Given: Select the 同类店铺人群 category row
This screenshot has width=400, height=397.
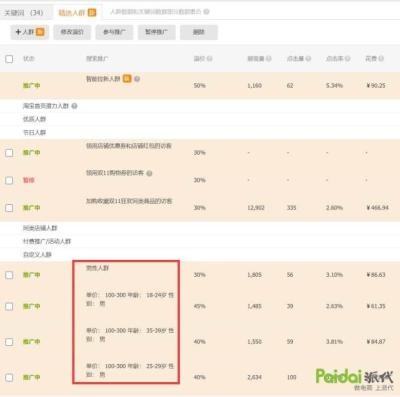Looking at the screenshot, I should coord(200,228).
